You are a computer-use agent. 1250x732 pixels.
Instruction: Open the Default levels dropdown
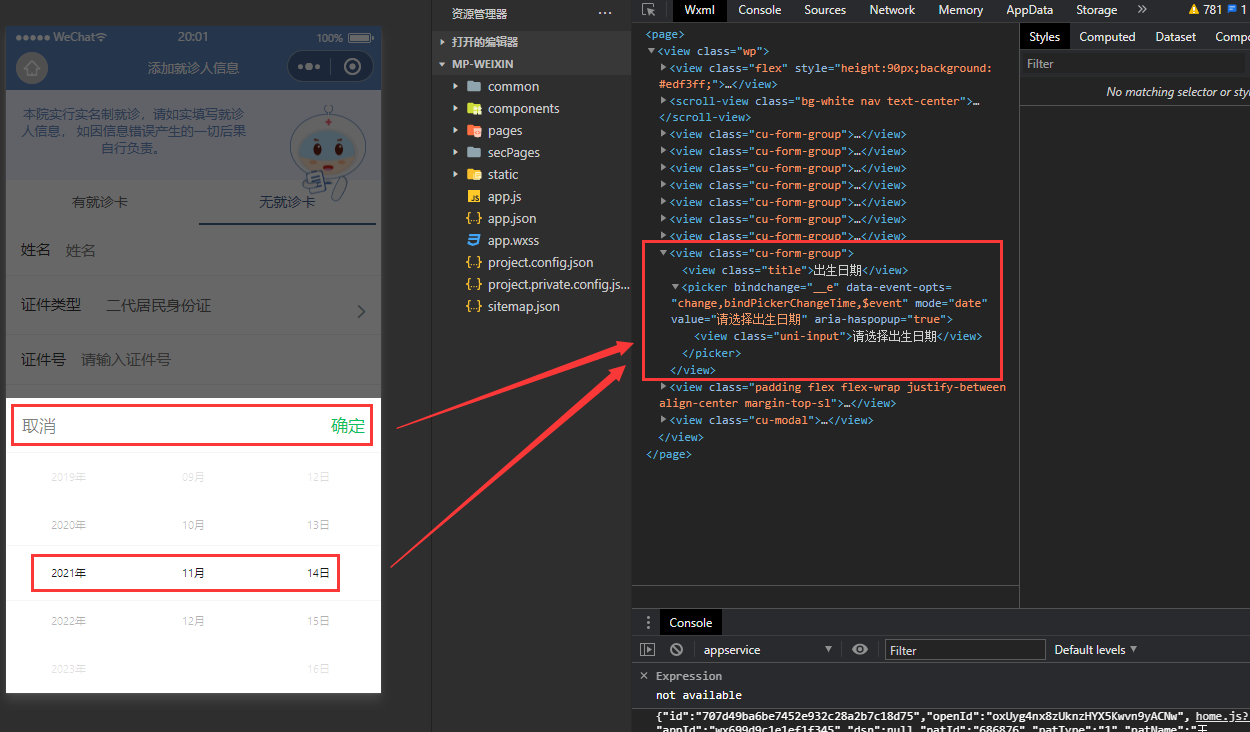coord(1096,650)
